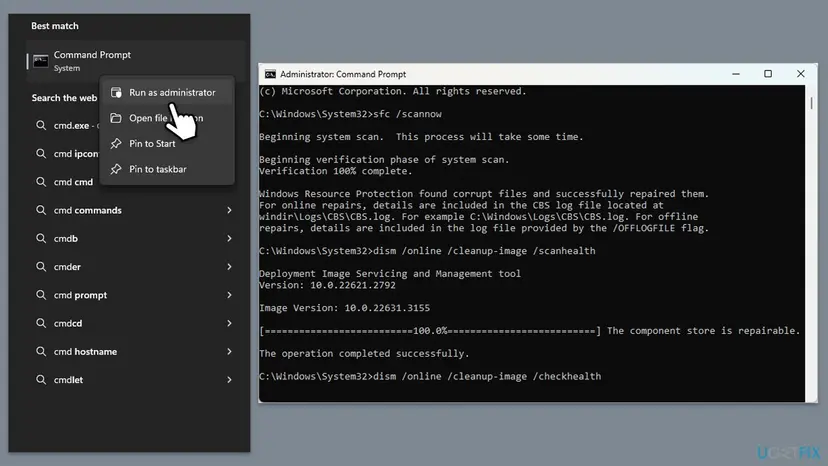Click the Image Version 10.0.22631.3155 line

(x=344, y=308)
